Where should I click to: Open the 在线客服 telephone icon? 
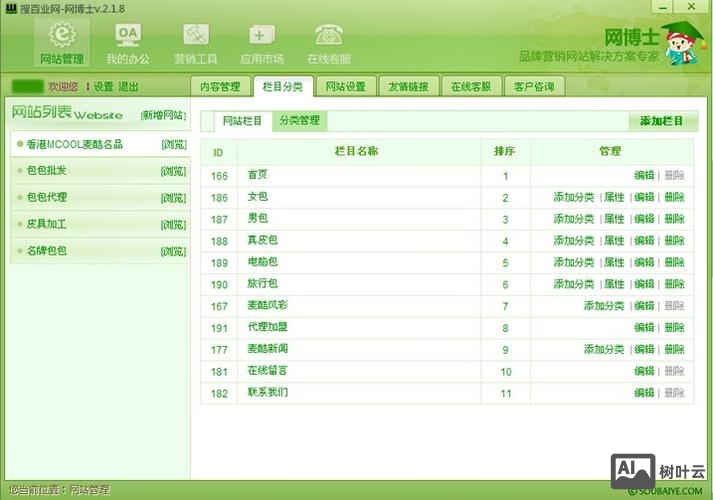[x=329, y=43]
